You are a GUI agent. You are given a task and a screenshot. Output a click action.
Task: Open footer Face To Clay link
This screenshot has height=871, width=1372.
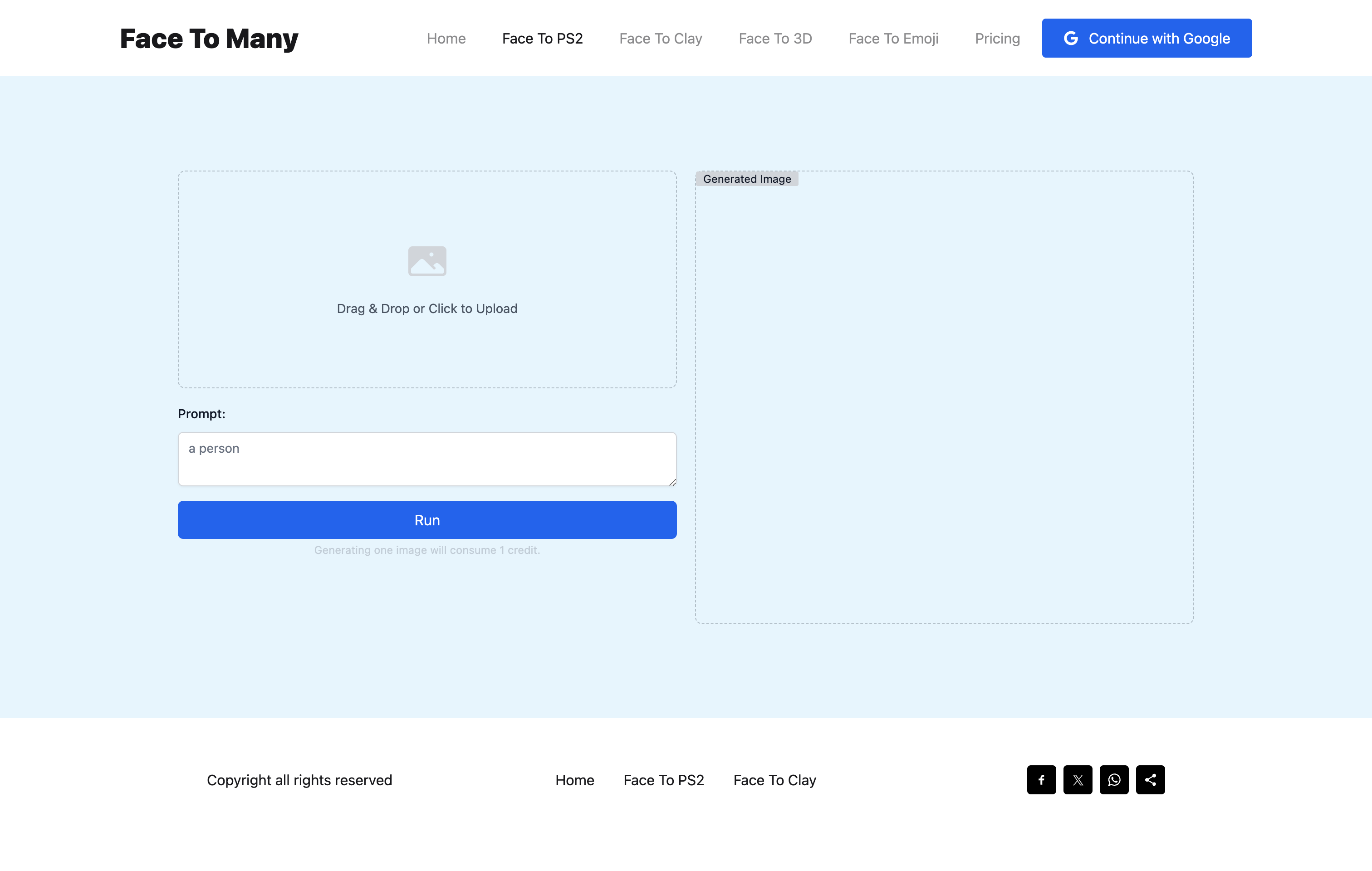pyautogui.click(x=774, y=780)
